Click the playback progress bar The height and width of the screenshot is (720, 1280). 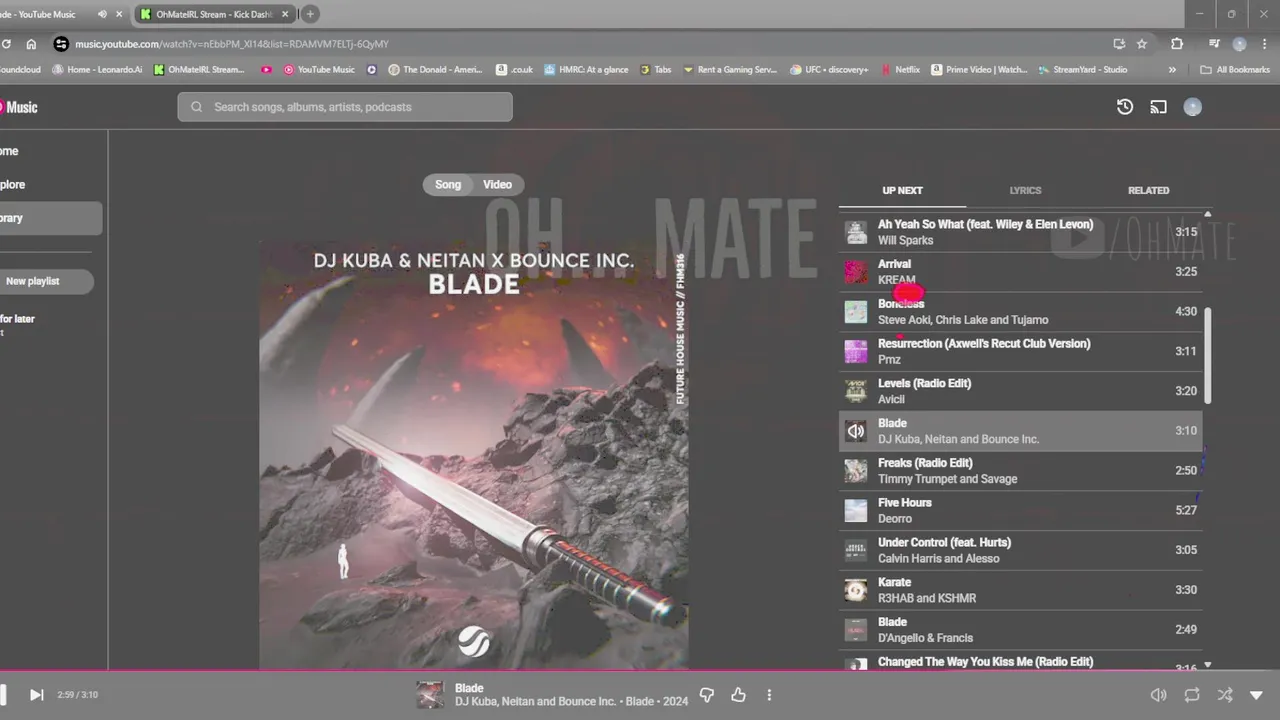(x=640, y=671)
